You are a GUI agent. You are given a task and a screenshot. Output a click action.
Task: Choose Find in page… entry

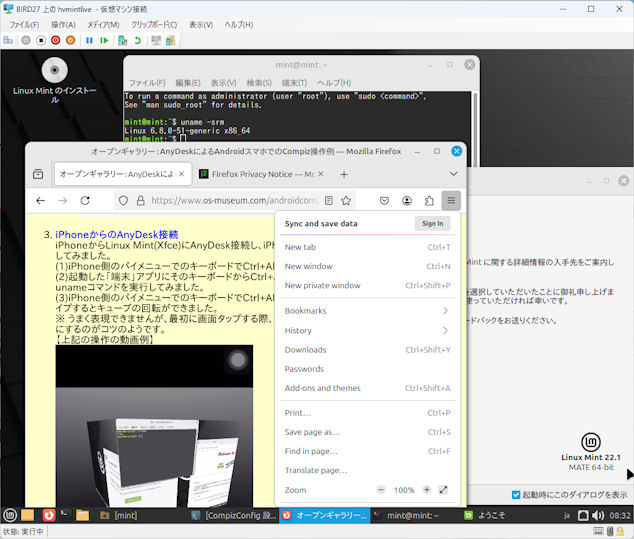coord(367,451)
